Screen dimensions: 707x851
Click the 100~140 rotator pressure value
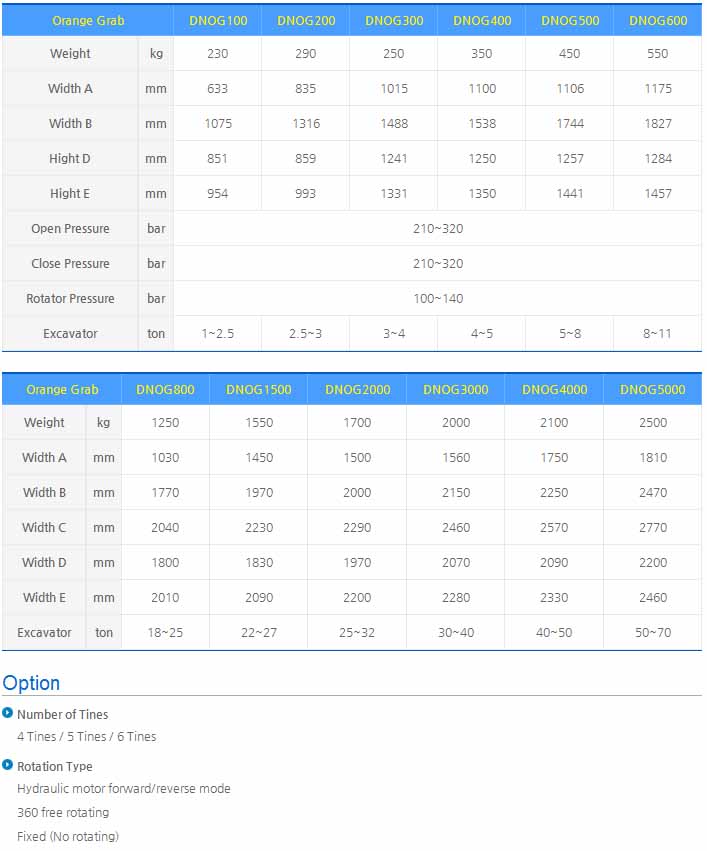point(438,299)
